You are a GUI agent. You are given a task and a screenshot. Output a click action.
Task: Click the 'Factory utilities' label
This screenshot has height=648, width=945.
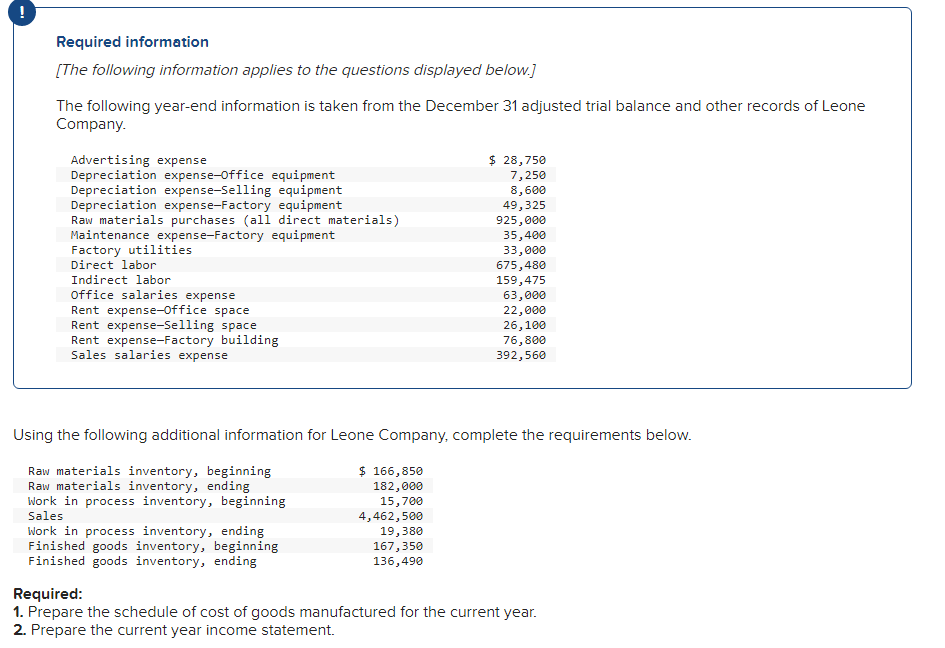131,250
